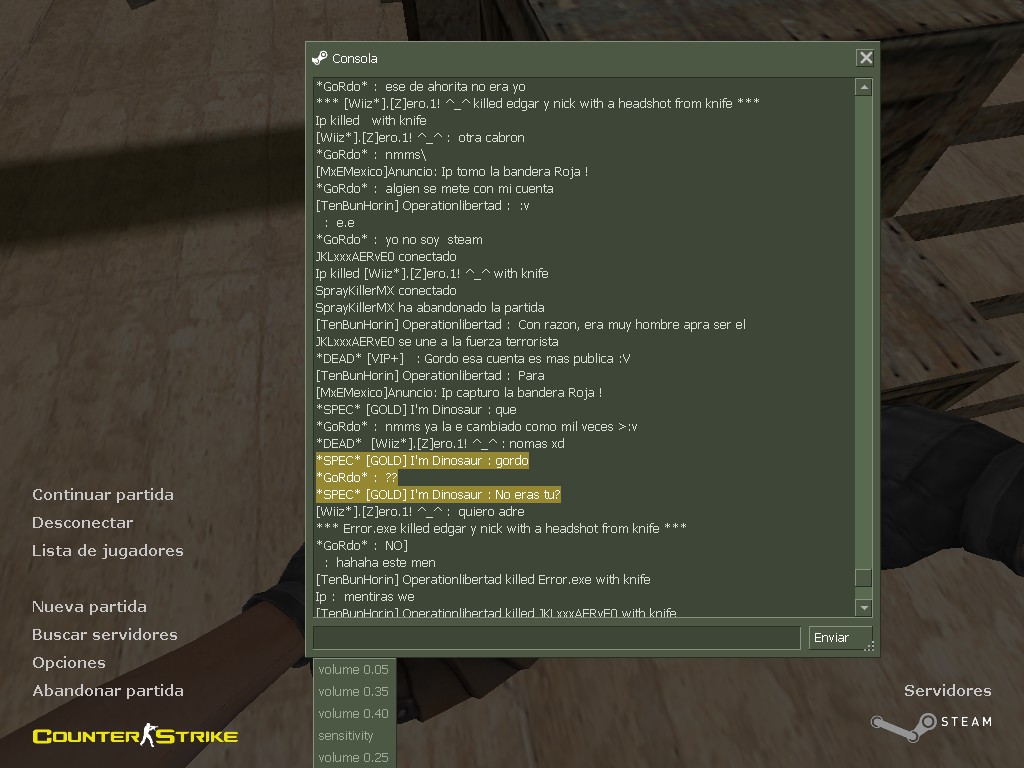Viewport: 1024px width, 768px height.
Task: Select the 'volume 0.40' autocomplete suggestion
Action: tap(353, 714)
